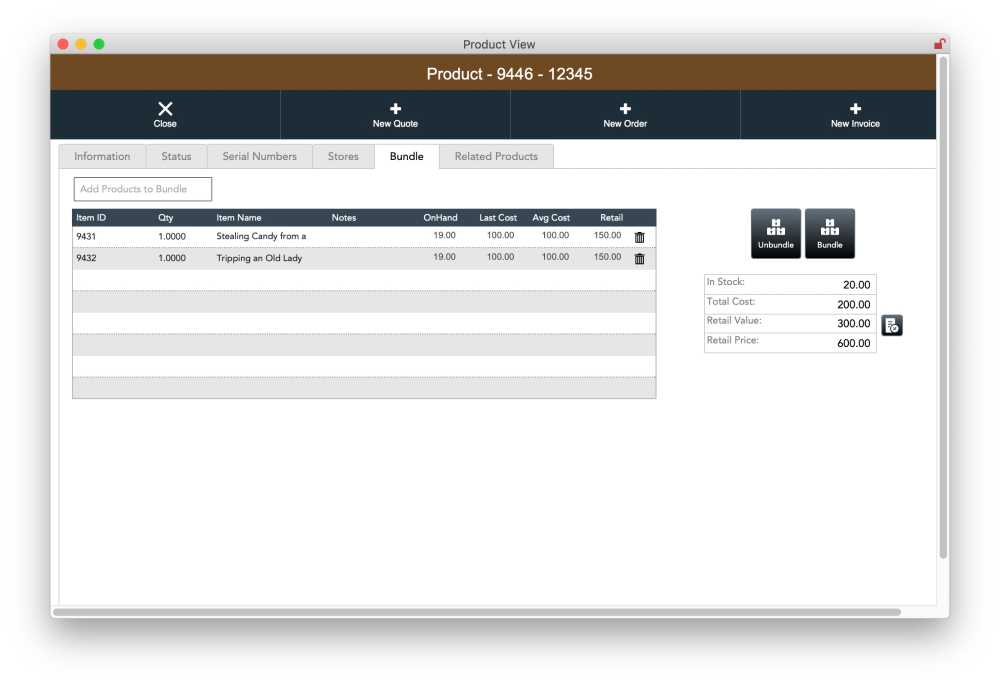Select item ID 9431 cell
Image resolution: width=1000 pixels, height=685 pixels.
coord(86,237)
